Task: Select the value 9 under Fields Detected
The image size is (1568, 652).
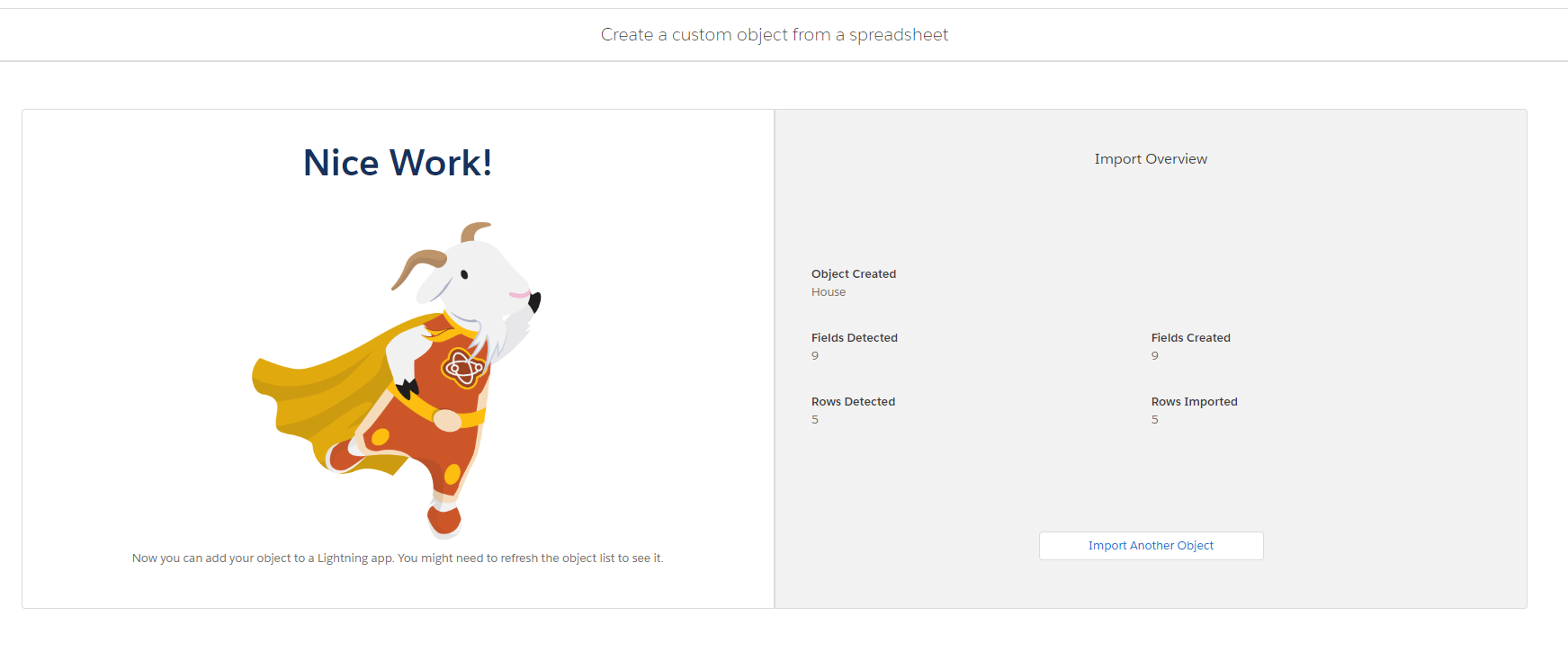Action: (815, 356)
